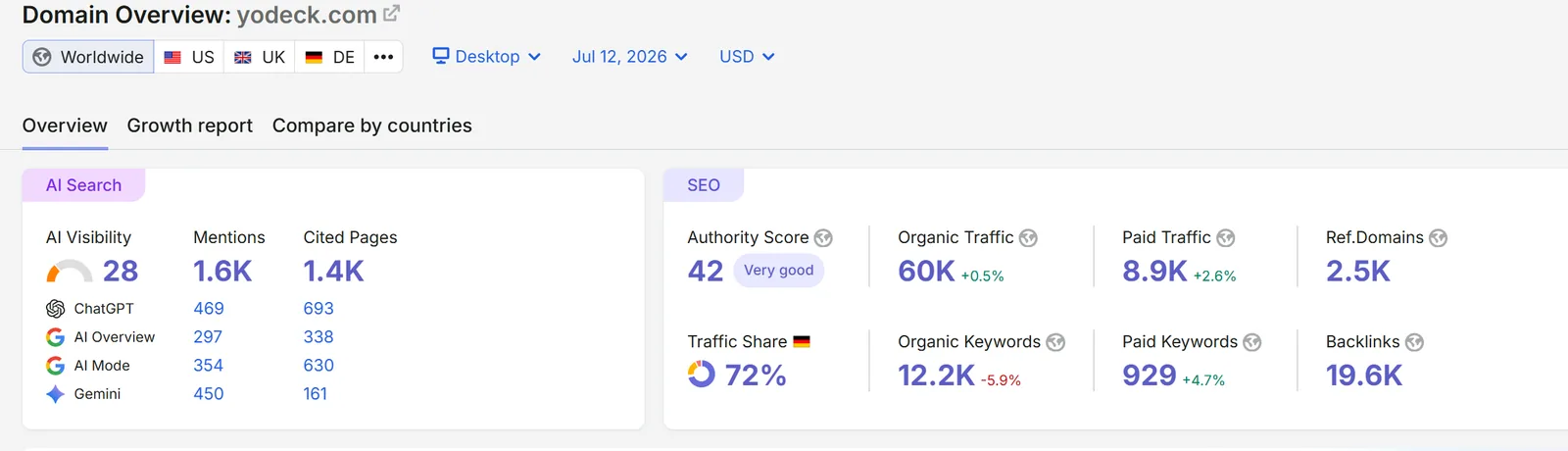This screenshot has width=1568, height=451.
Task: Select the AI Search section tab
Action: click(x=83, y=185)
